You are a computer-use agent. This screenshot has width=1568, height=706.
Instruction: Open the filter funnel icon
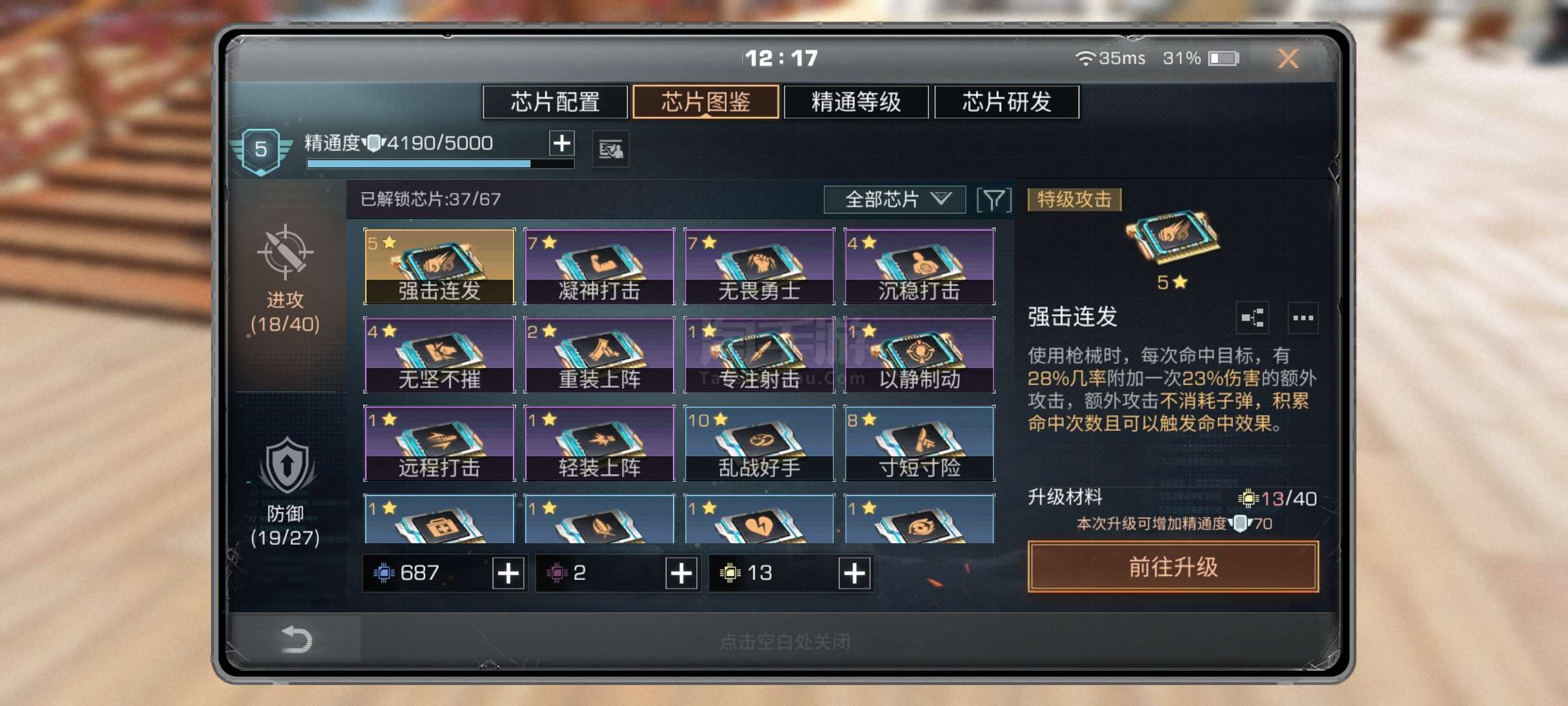coord(994,200)
